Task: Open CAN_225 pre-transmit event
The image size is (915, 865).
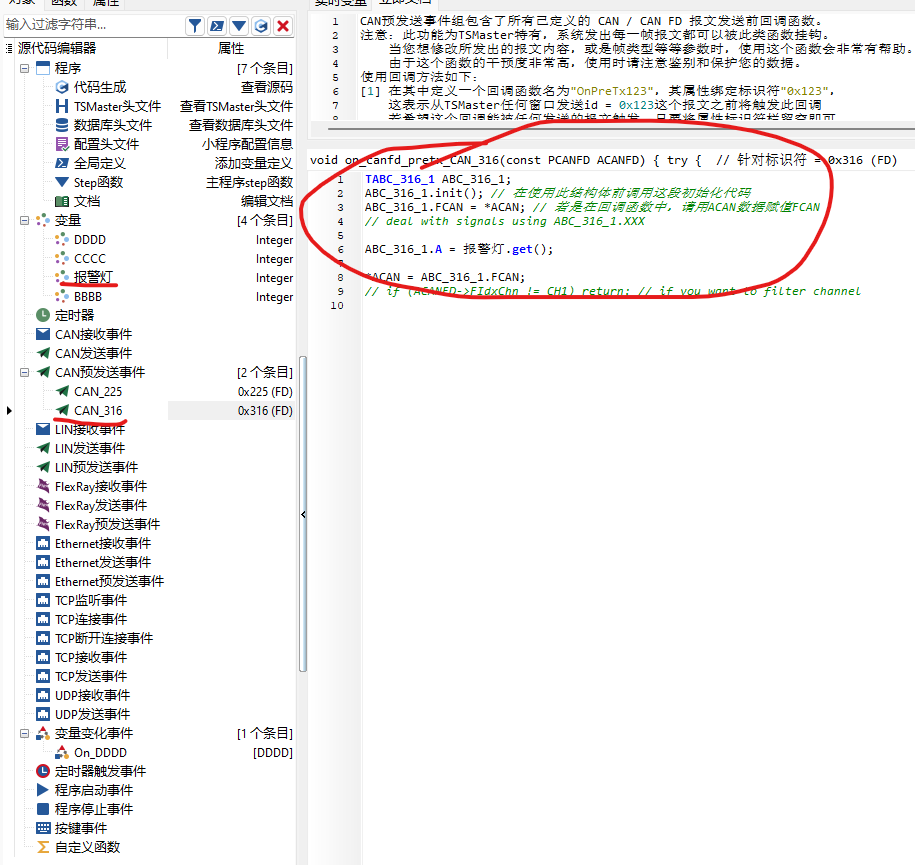Action: (x=98, y=392)
